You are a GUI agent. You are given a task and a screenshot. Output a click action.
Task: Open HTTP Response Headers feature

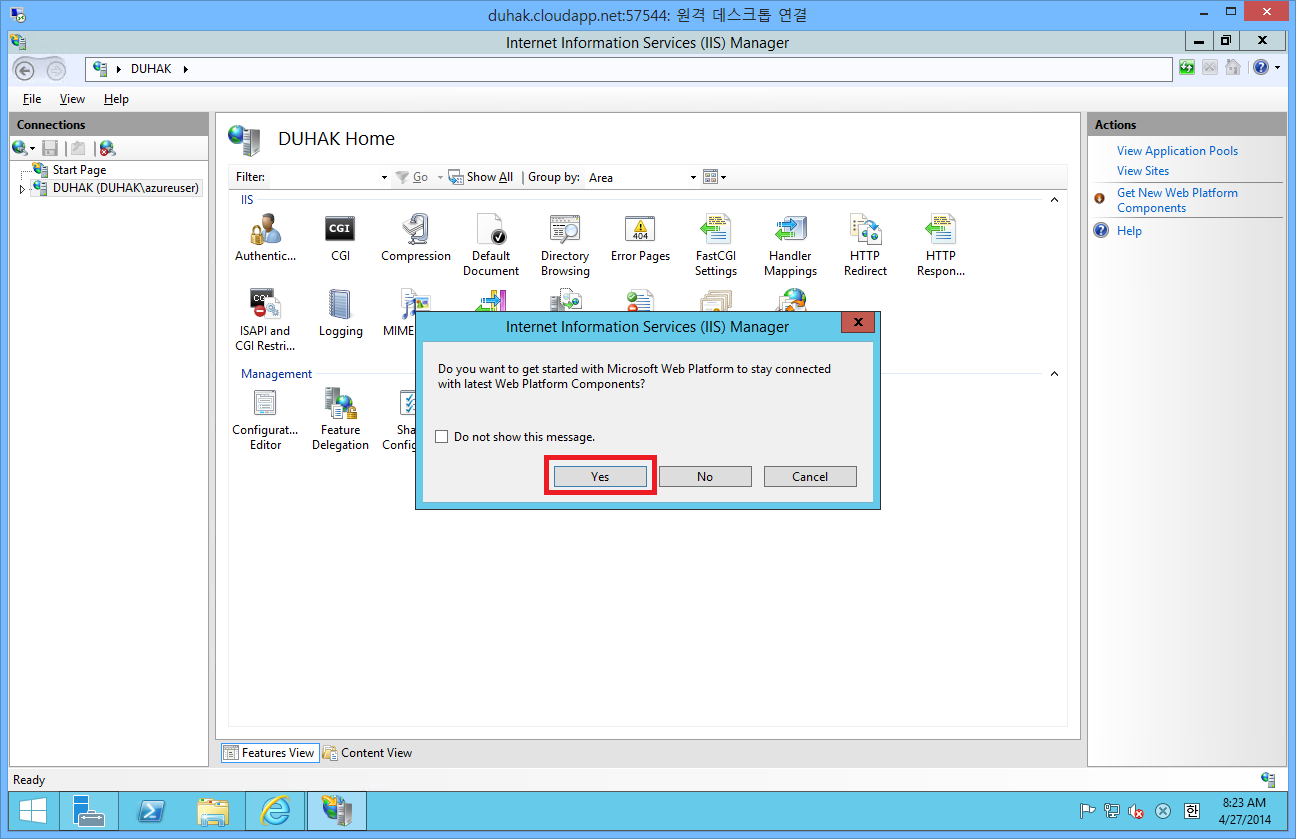(x=941, y=245)
